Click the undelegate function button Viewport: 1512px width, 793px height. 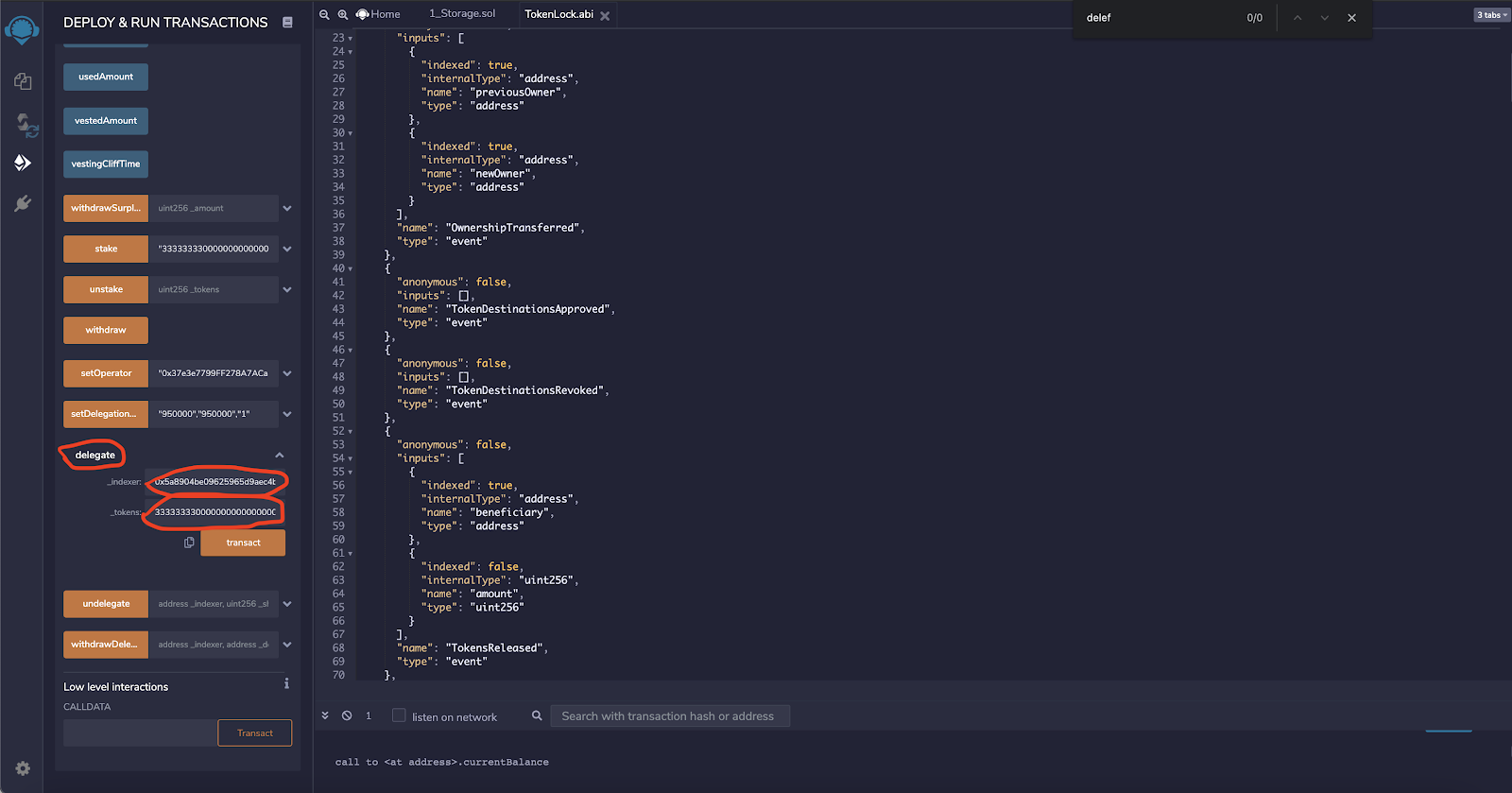pyautogui.click(x=106, y=604)
